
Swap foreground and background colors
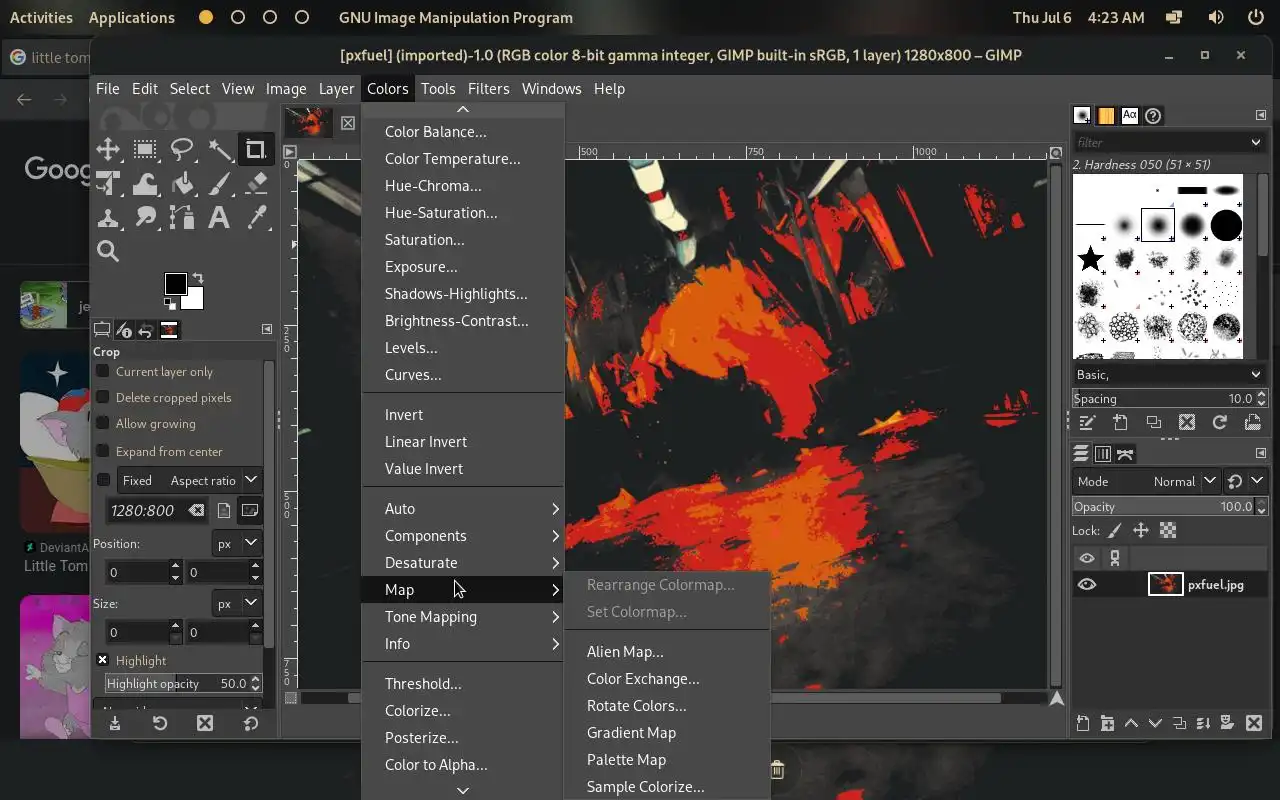[198, 279]
